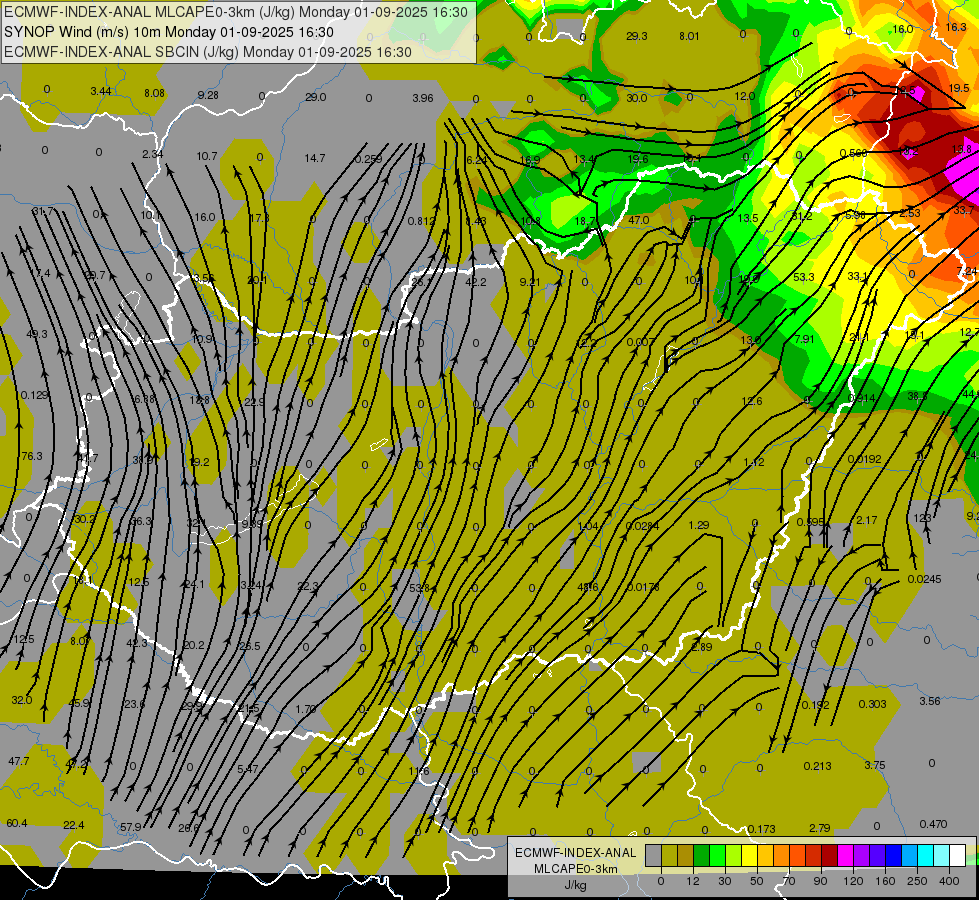Click the map value '0.173'
The height and width of the screenshot is (900, 979).
click(x=762, y=829)
